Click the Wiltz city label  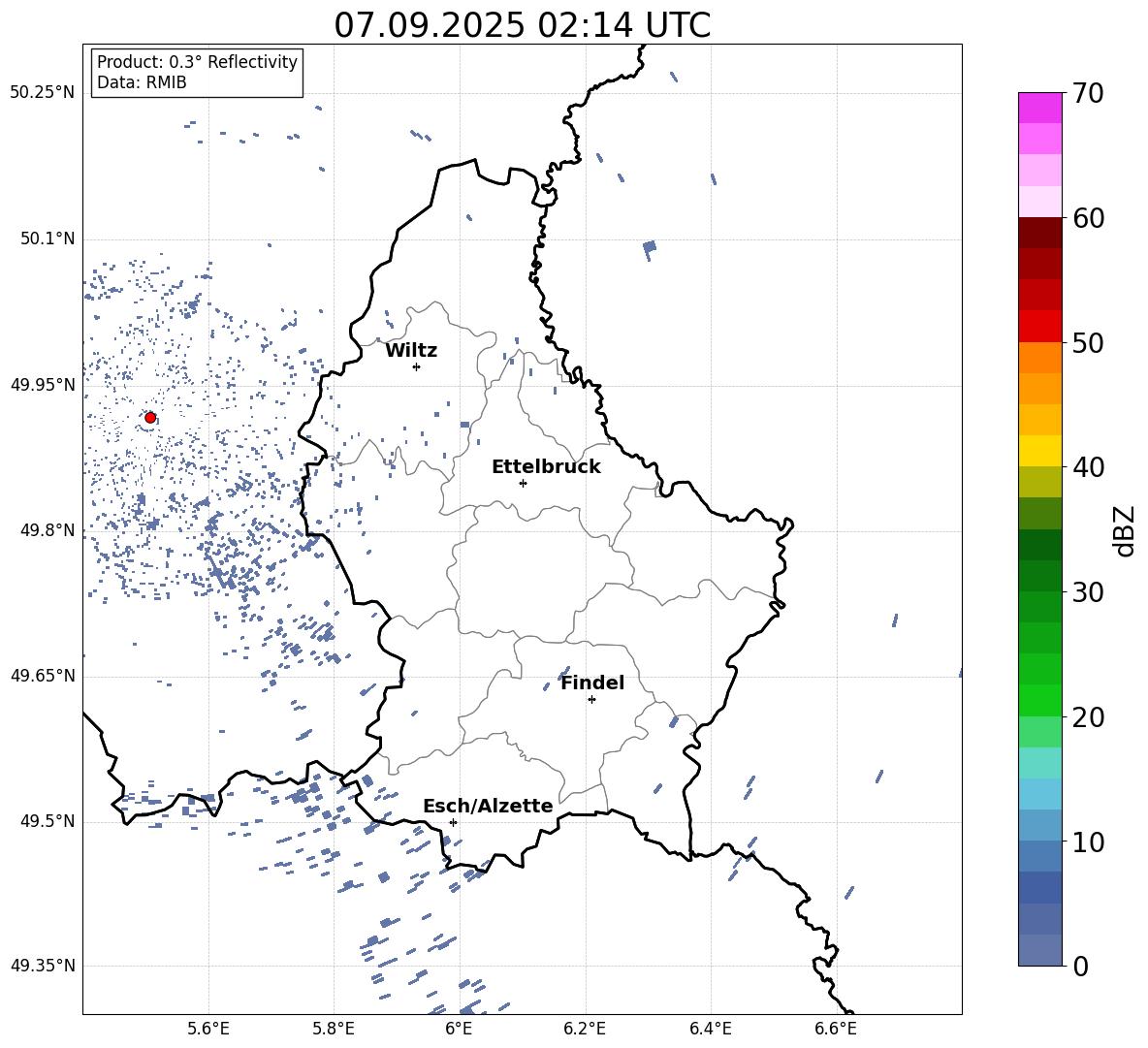411,351
